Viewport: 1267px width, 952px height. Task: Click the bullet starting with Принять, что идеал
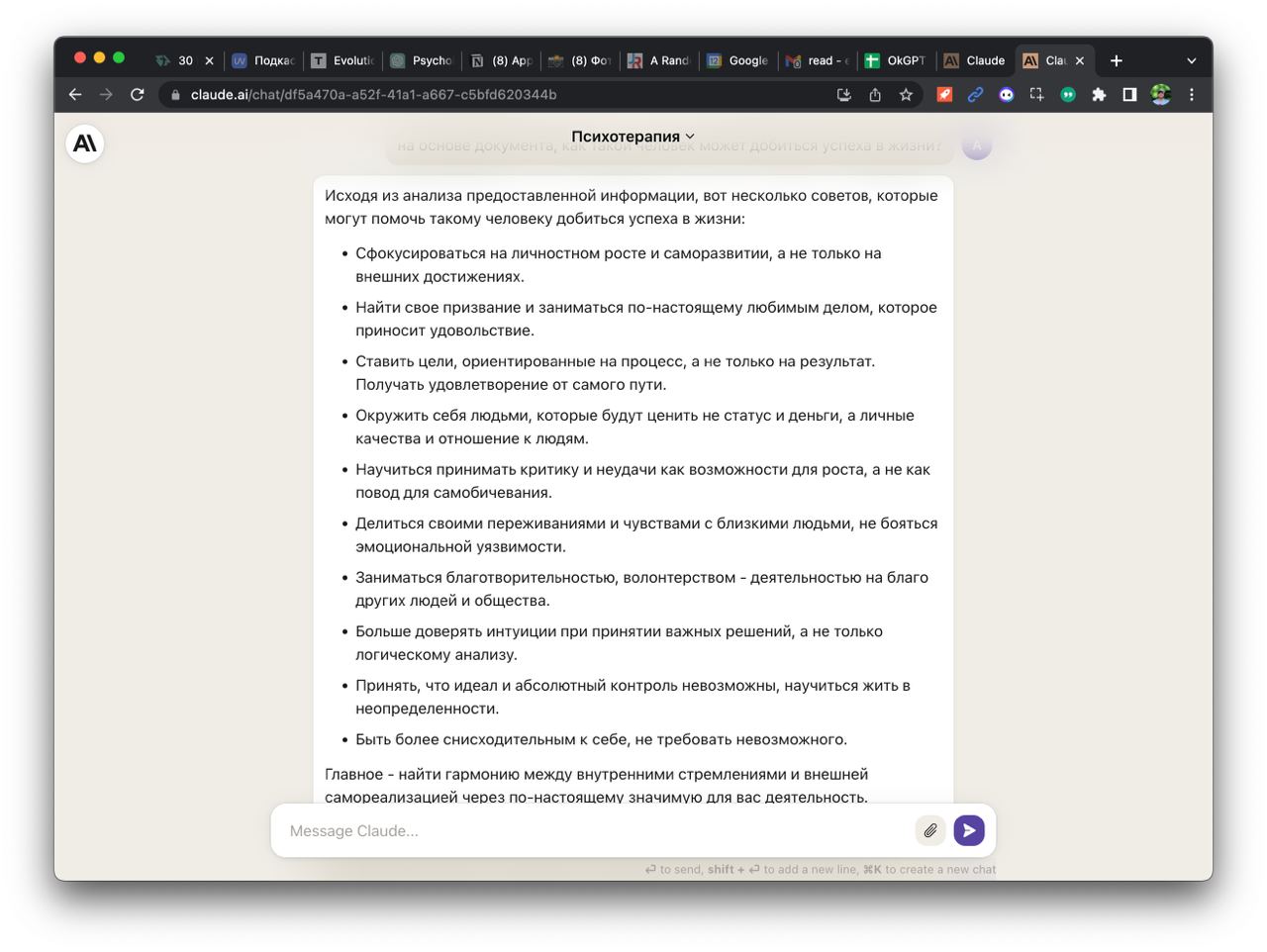(x=633, y=697)
